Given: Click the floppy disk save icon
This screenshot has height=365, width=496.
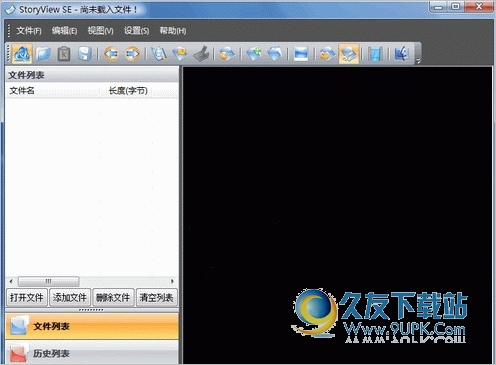Looking at the screenshot, I should coord(85,54).
